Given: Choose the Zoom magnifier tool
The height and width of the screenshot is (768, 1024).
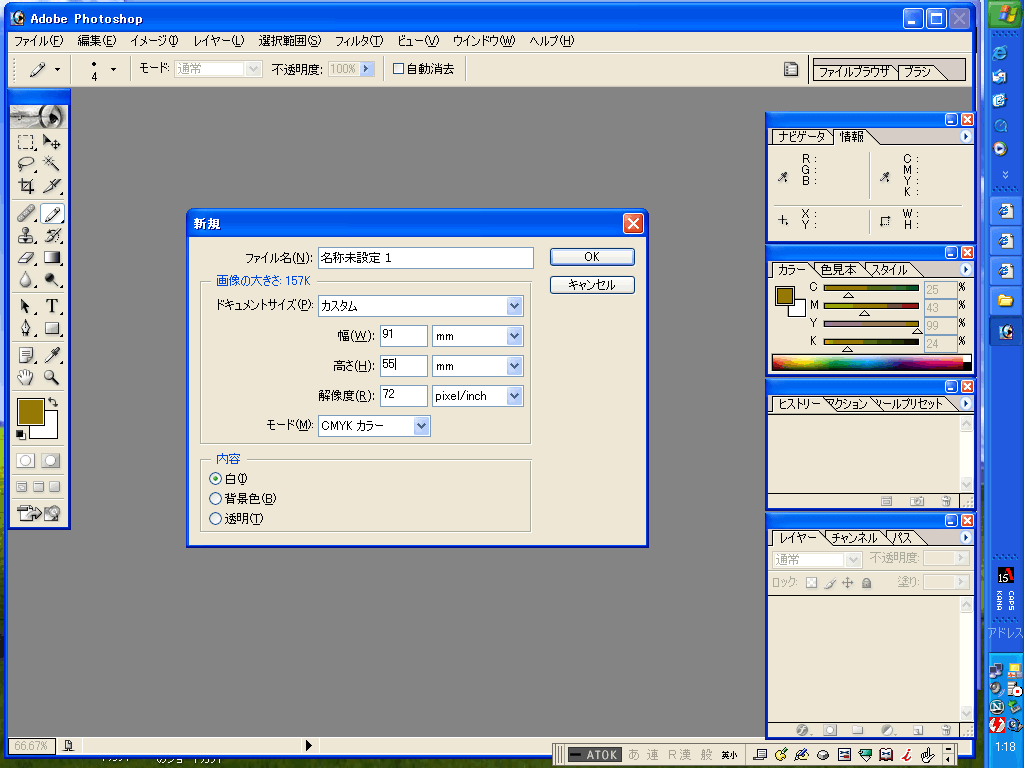Looking at the screenshot, I should [52, 378].
